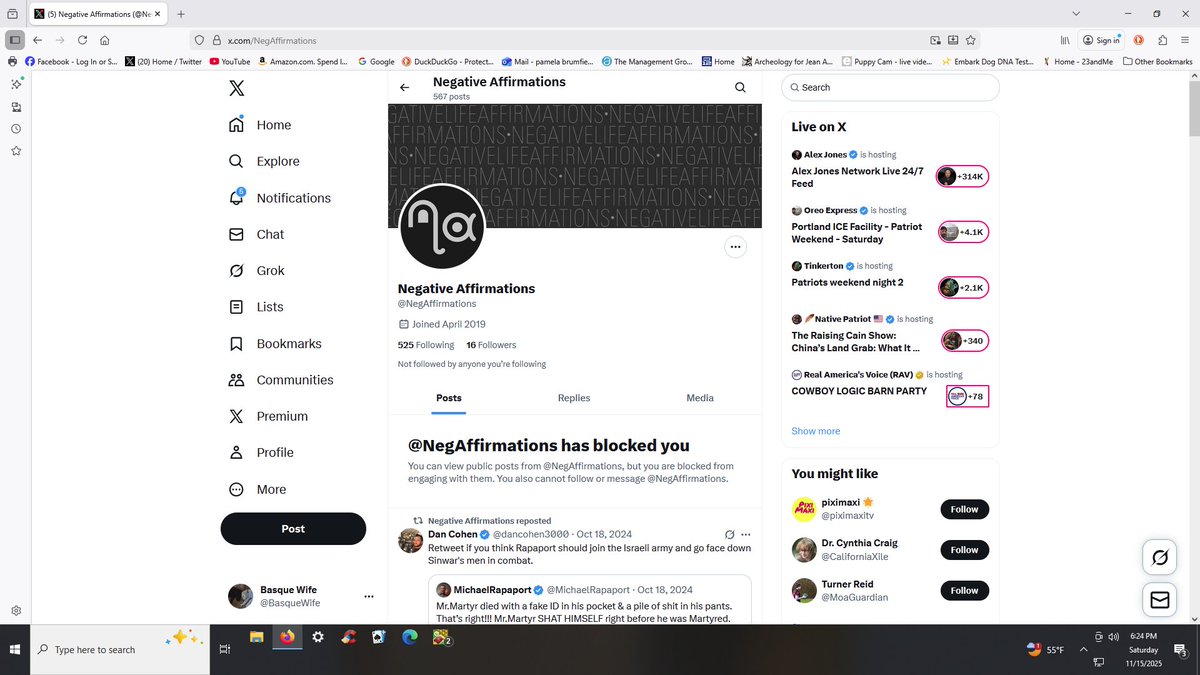The image size is (1200, 675).
Task: Click the X search input field
Action: 890,87
